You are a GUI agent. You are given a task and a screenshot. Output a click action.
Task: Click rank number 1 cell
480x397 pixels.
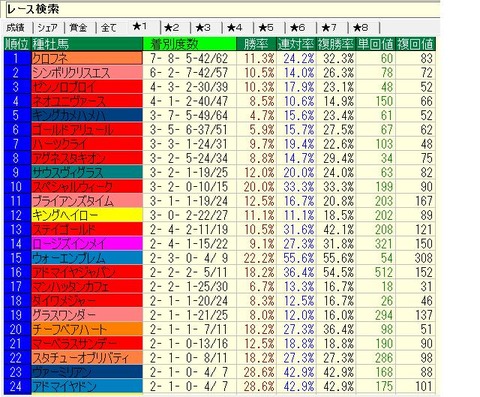(x=18, y=58)
